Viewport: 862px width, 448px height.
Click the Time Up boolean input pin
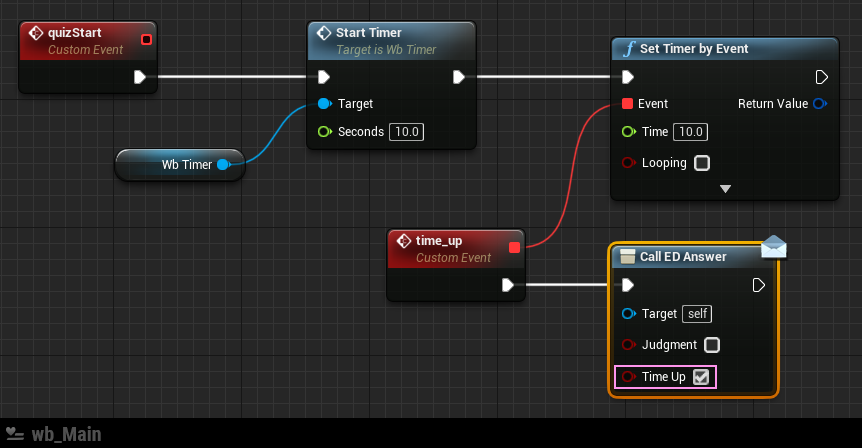coord(628,377)
